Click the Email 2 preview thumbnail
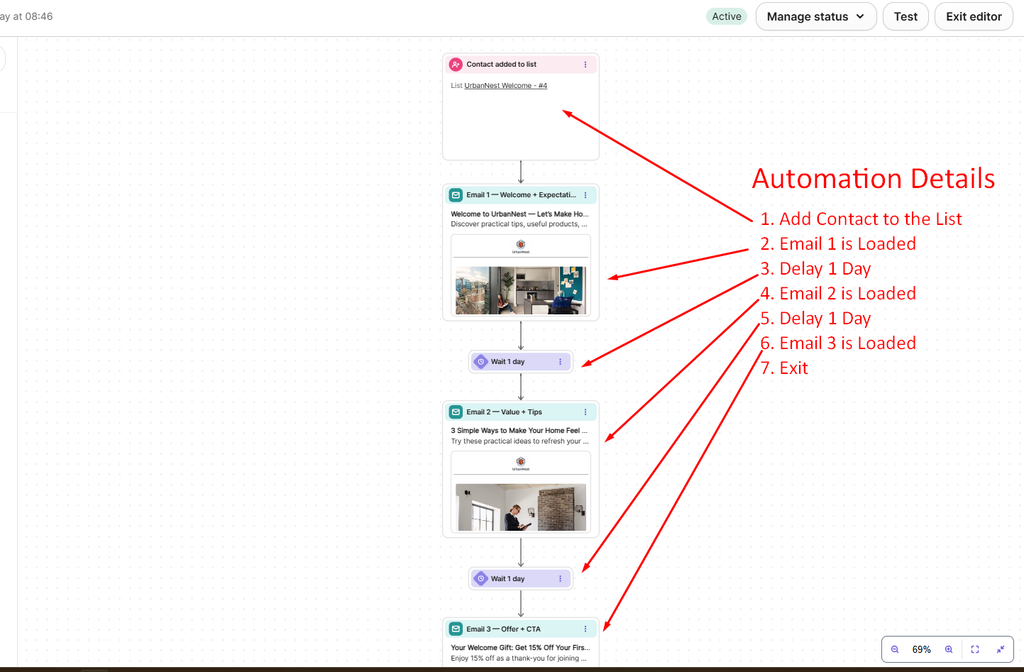 click(x=520, y=492)
